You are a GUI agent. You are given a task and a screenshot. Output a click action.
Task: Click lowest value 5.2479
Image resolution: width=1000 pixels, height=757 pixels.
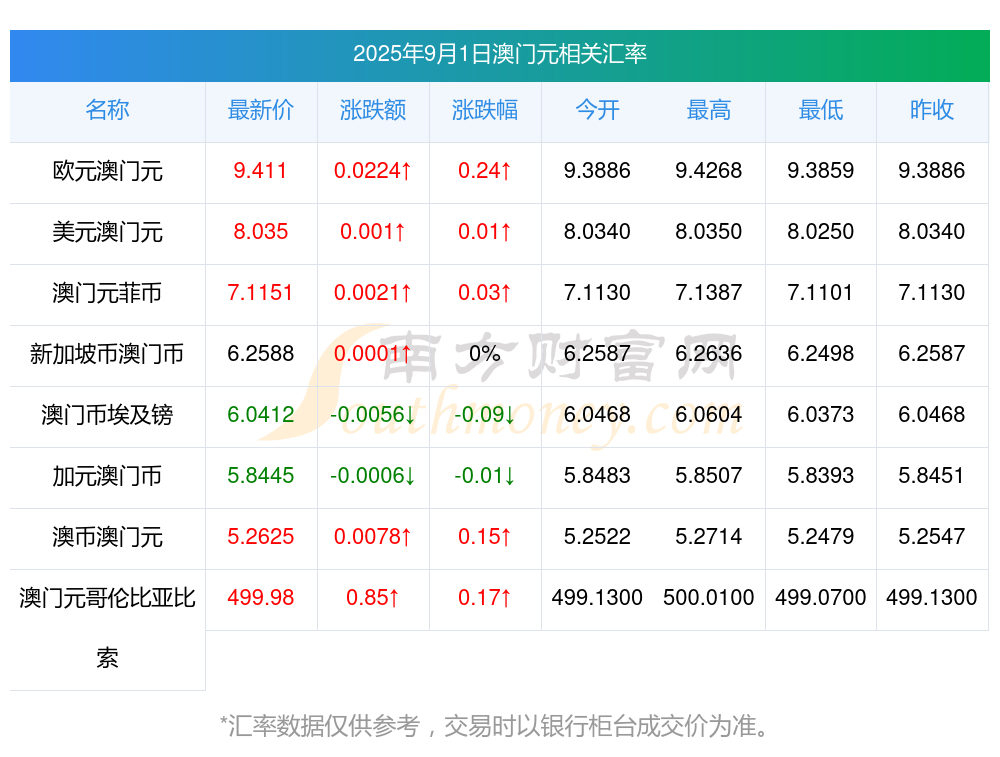pos(821,536)
